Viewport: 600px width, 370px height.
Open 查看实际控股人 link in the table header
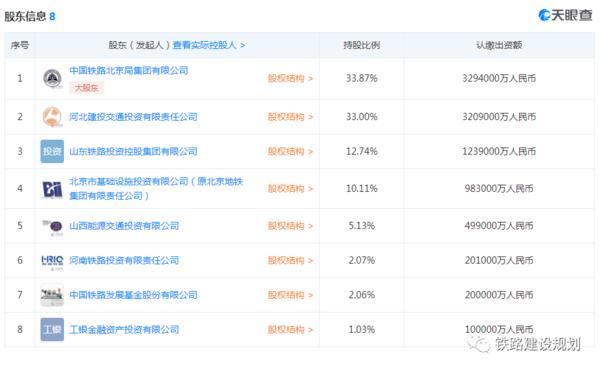coord(209,45)
